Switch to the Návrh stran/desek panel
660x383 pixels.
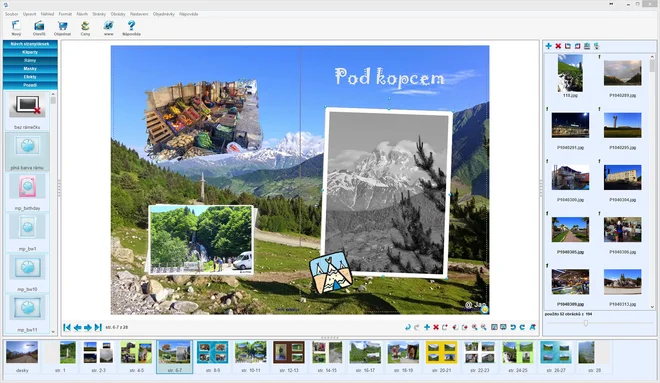[x=30, y=44]
